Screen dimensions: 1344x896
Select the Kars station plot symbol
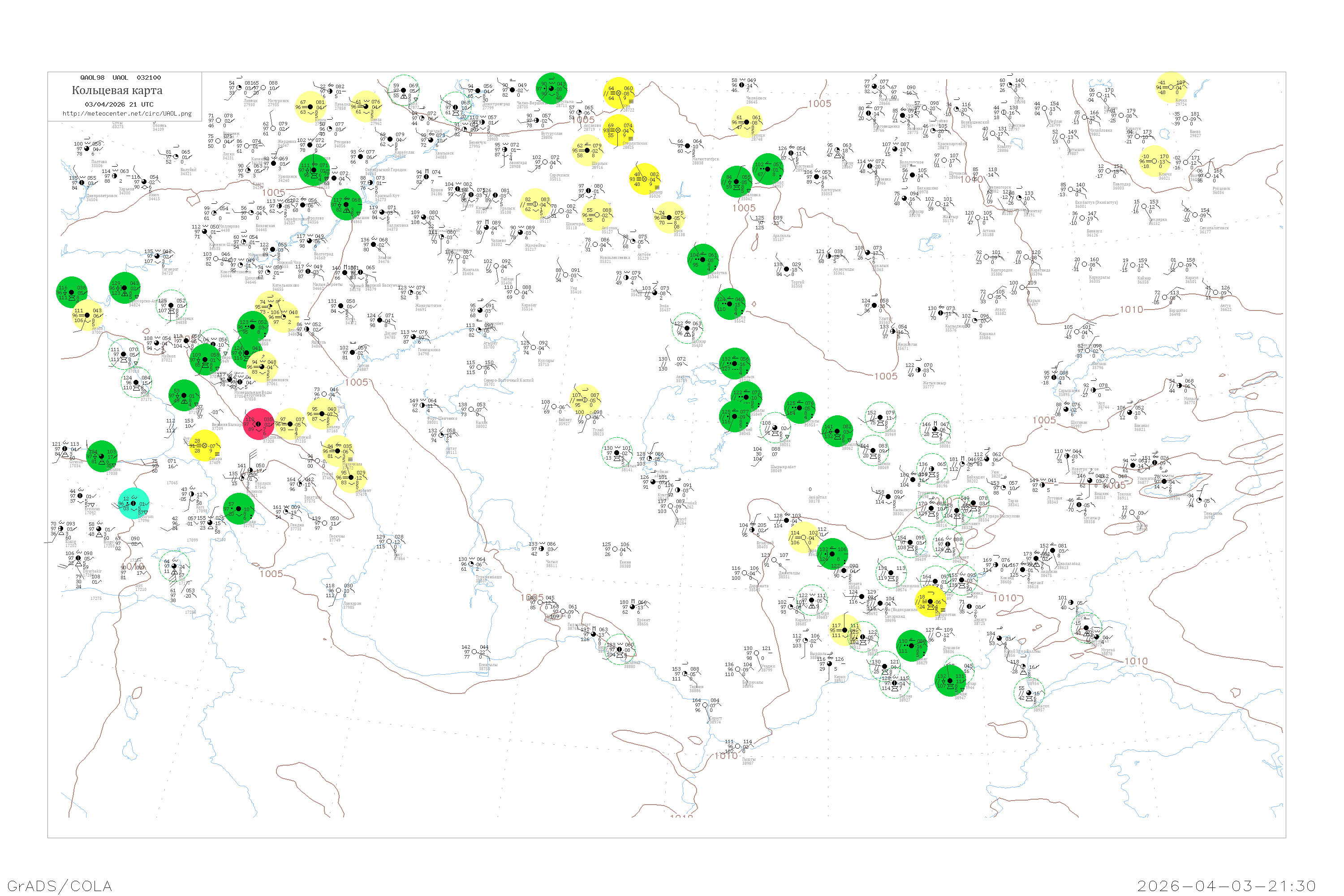(192, 495)
